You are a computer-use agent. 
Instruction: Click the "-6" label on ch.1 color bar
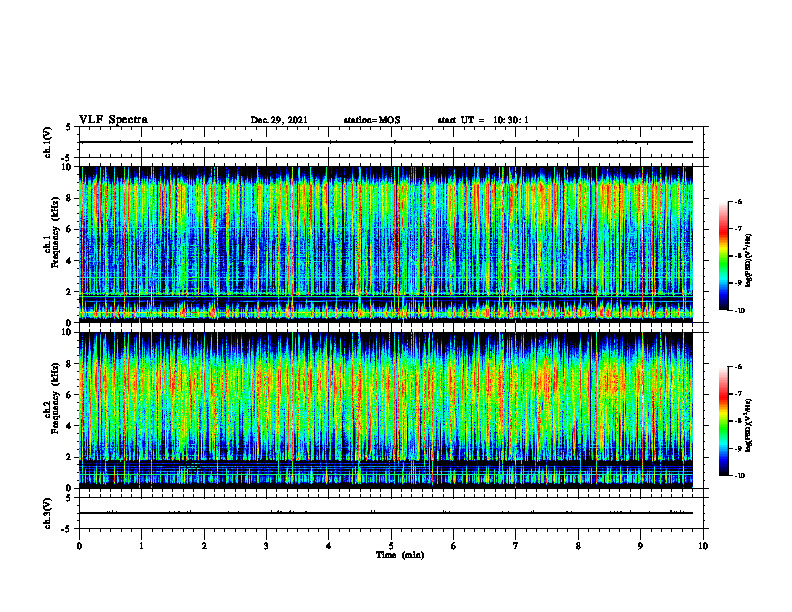click(738, 201)
